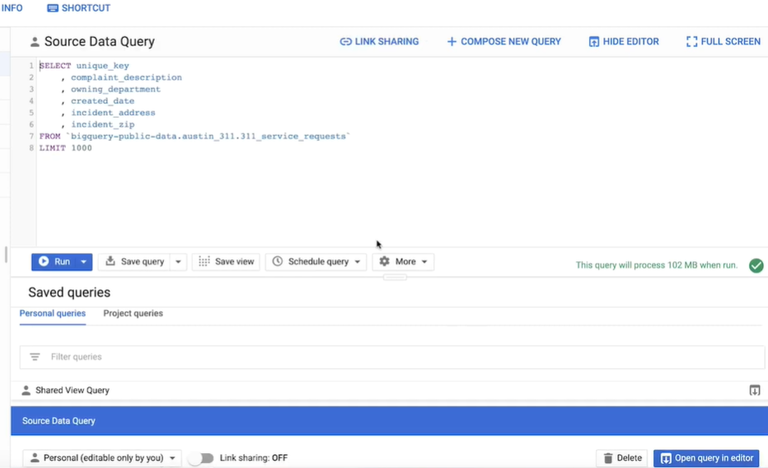Screen dimensions: 768x468
Task: Click the green query validation checkmark
Action: pos(756,266)
